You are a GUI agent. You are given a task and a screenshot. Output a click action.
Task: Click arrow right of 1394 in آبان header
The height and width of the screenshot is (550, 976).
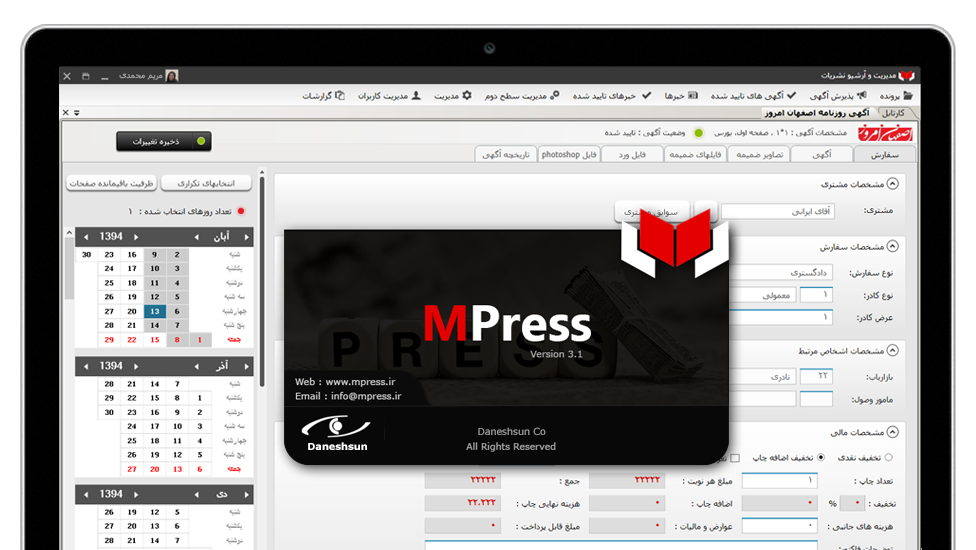coord(136,237)
